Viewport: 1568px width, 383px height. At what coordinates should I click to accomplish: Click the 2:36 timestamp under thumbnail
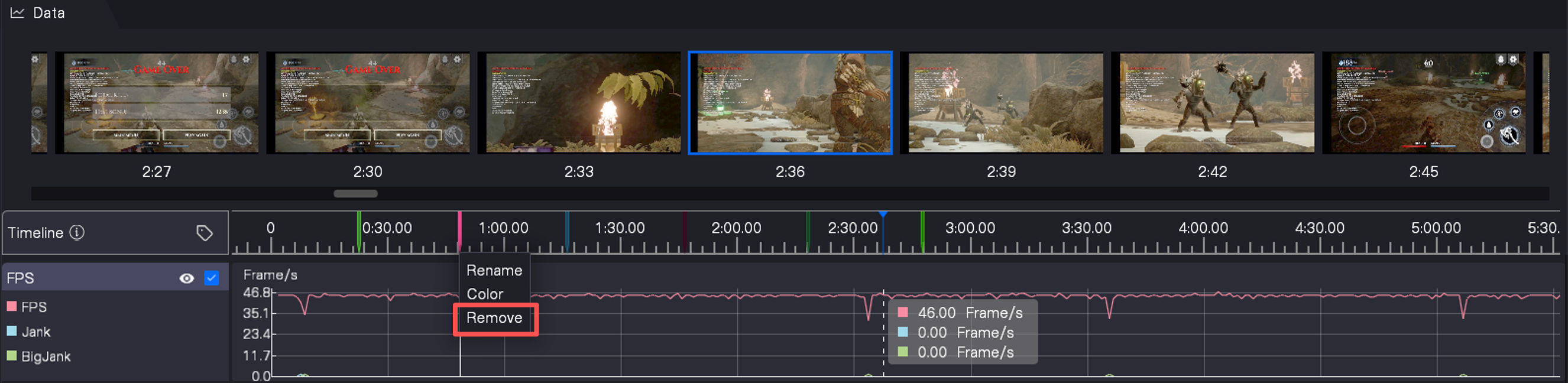[x=790, y=172]
